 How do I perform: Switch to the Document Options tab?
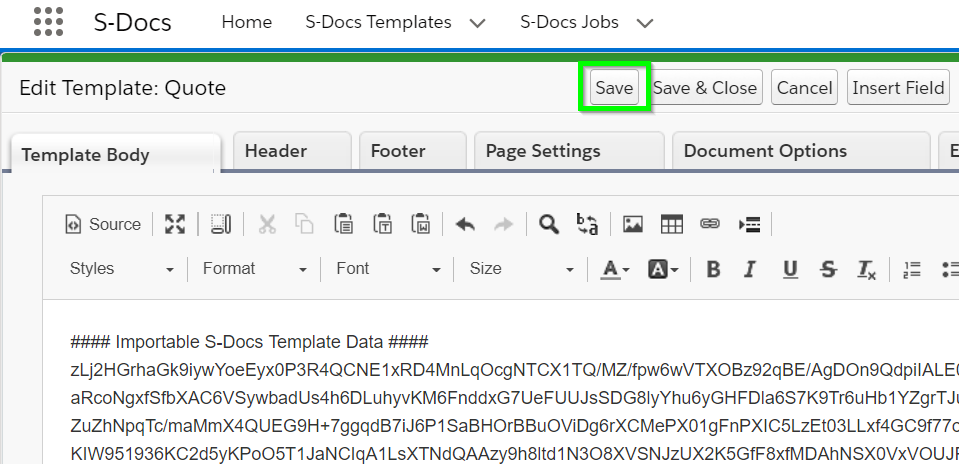tap(802, 150)
